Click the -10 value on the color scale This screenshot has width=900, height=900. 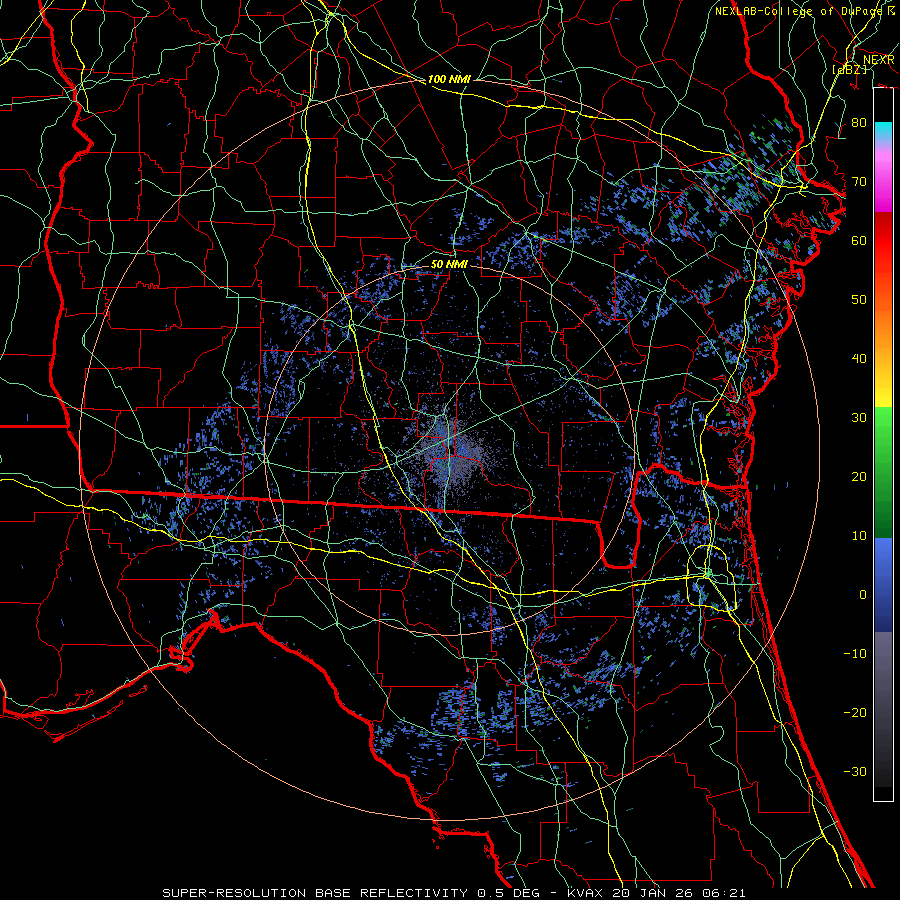click(855, 654)
